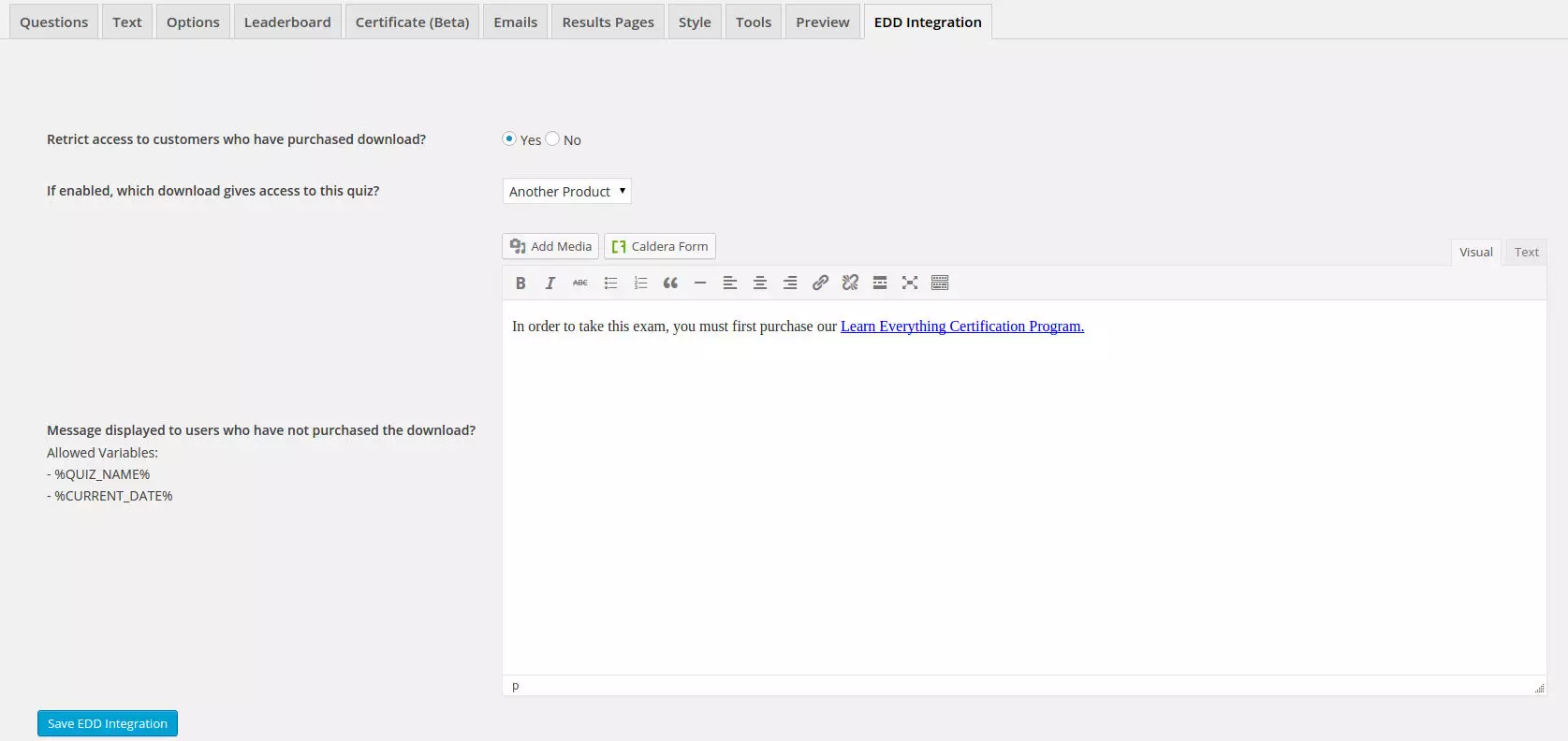Image resolution: width=1568 pixels, height=741 pixels.
Task: Open the Preview tab
Action: pyautogui.click(x=823, y=22)
